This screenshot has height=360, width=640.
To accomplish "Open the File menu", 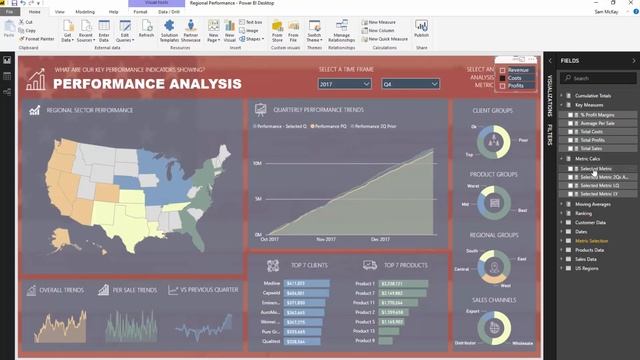I will tap(9, 12).
